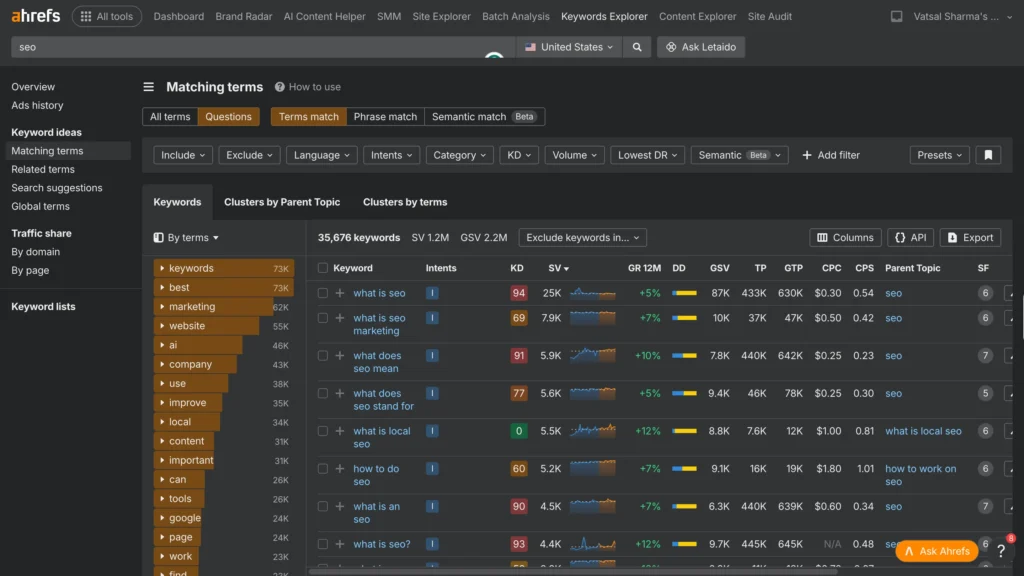Open the Volume filter dropdown
The width and height of the screenshot is (1024, 576).
tap(574, 155)
